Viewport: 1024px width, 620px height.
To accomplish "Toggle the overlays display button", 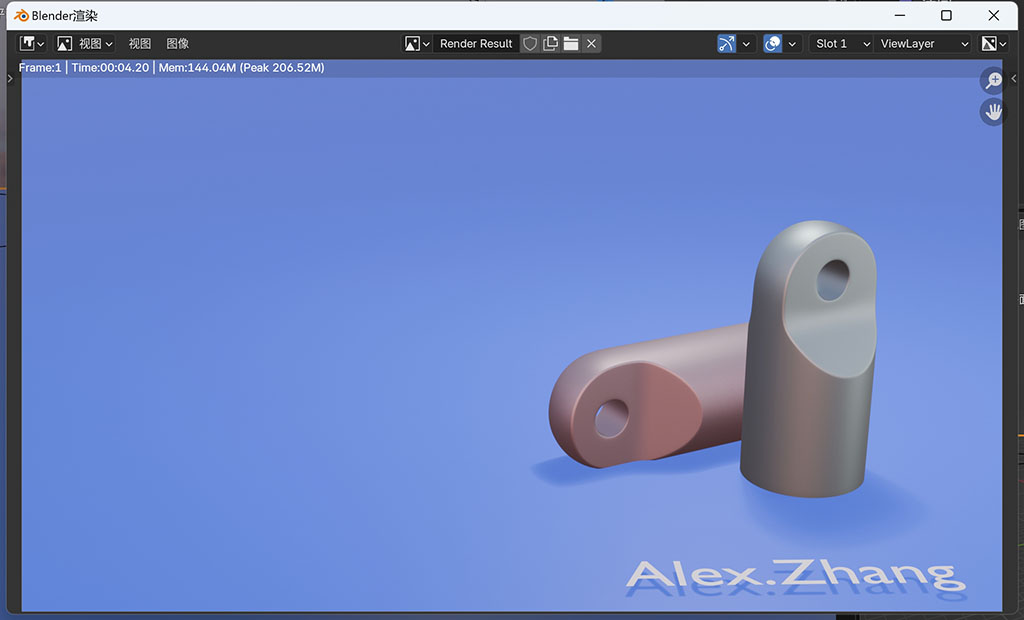I will coord(772,44).
